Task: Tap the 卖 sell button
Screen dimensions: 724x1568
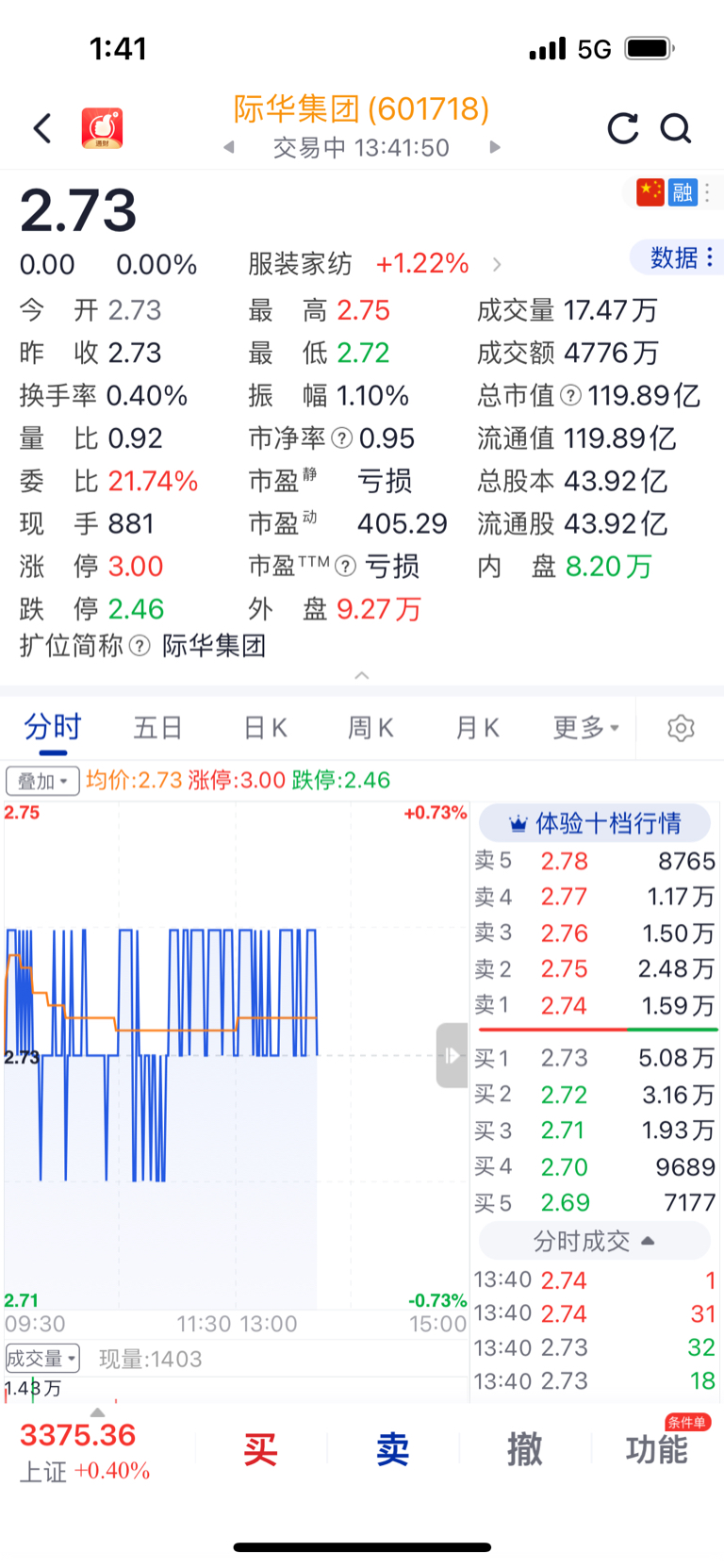Action: (393, 1449)
